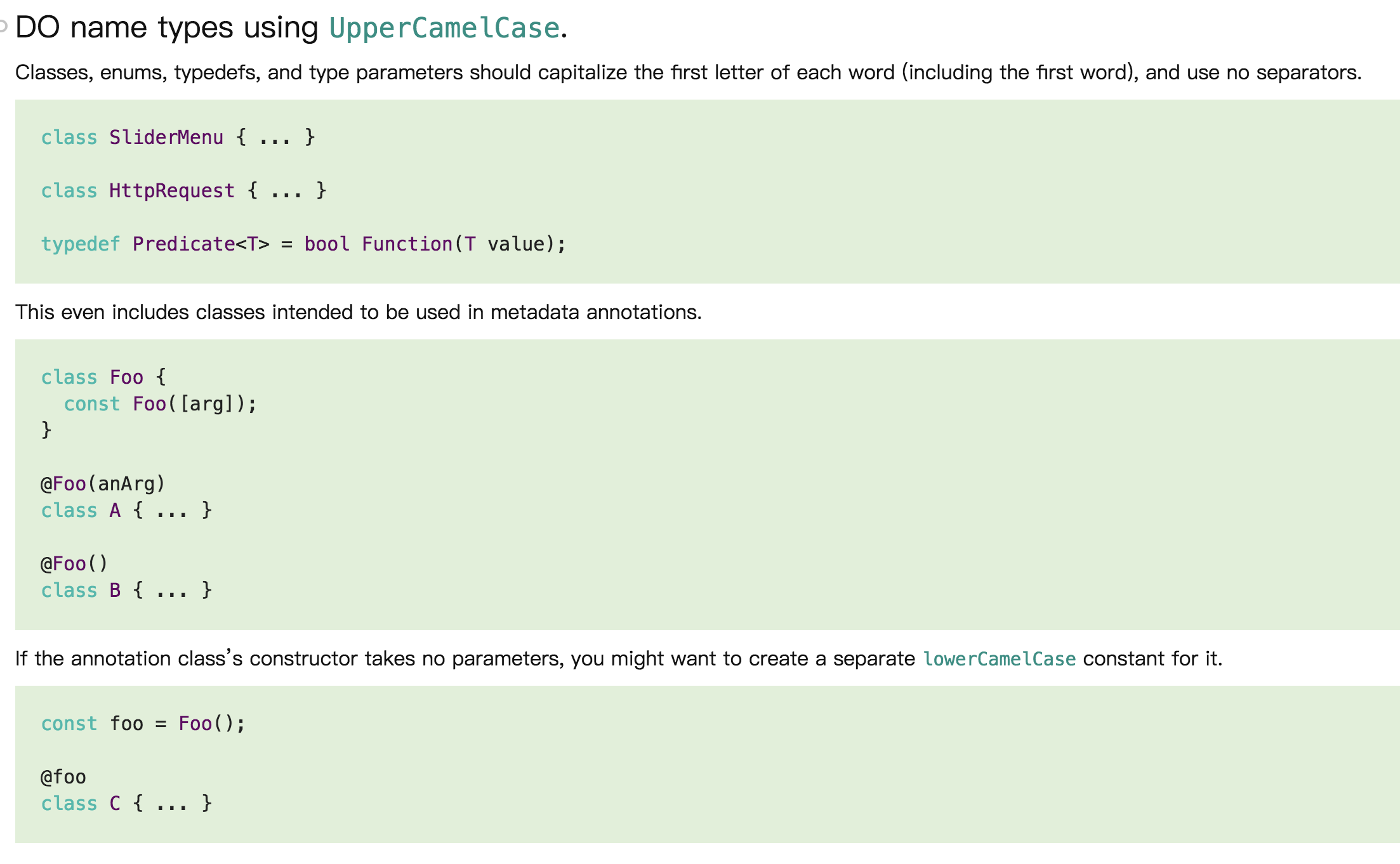Click the HttpRequest class name
The height and width of the screenshot is (864, 1400).
[171, 191]
